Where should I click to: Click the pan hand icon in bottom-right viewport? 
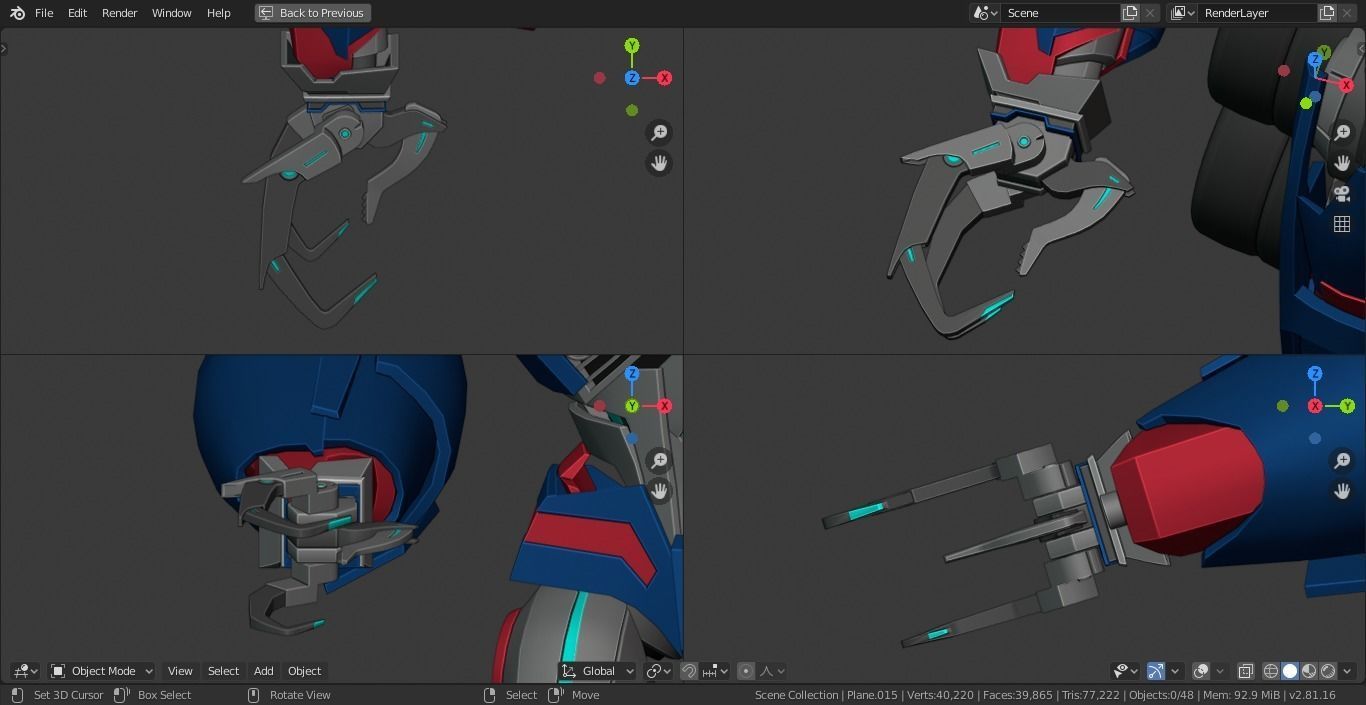pos(1342,491)
